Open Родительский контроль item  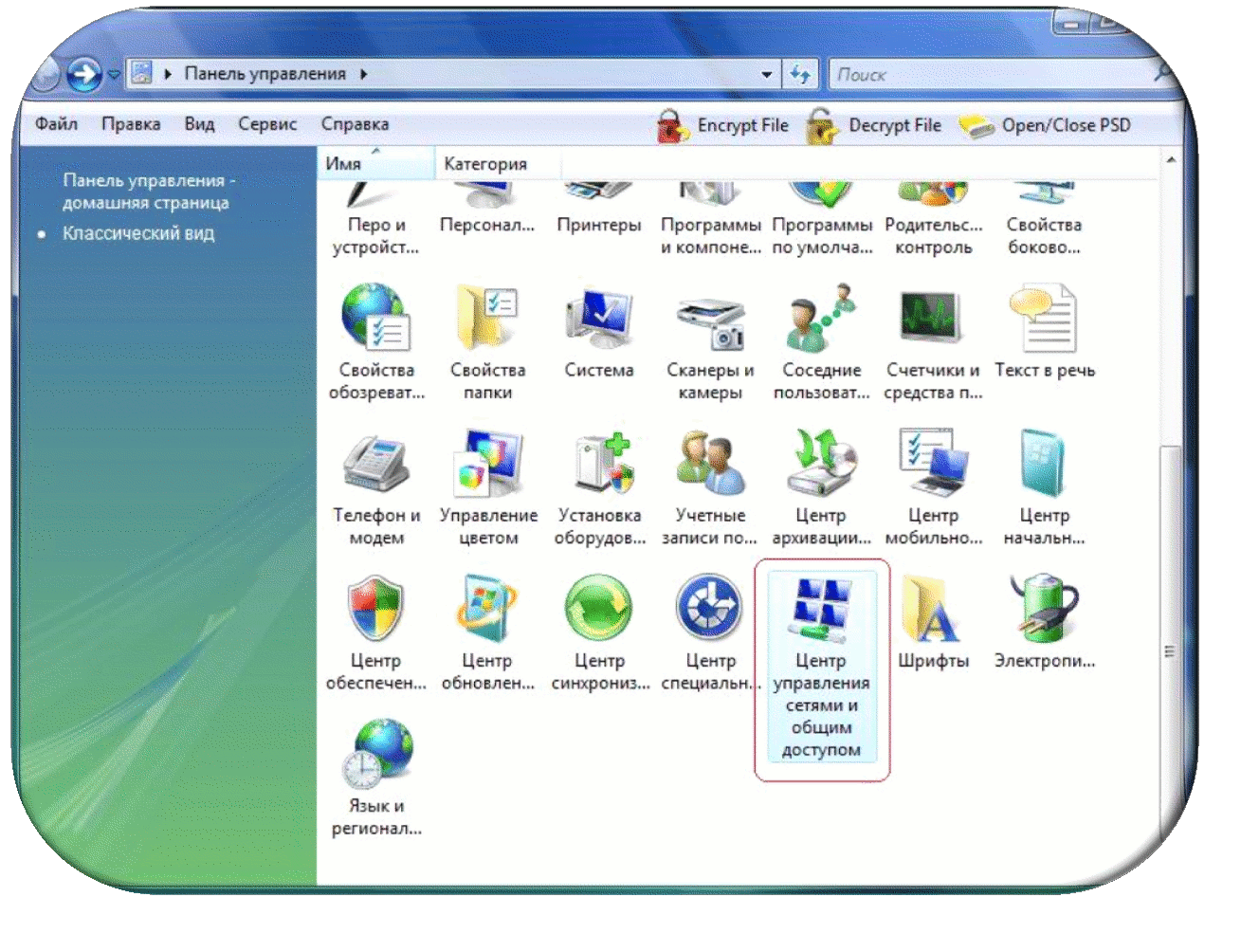(x=933, y=218)
